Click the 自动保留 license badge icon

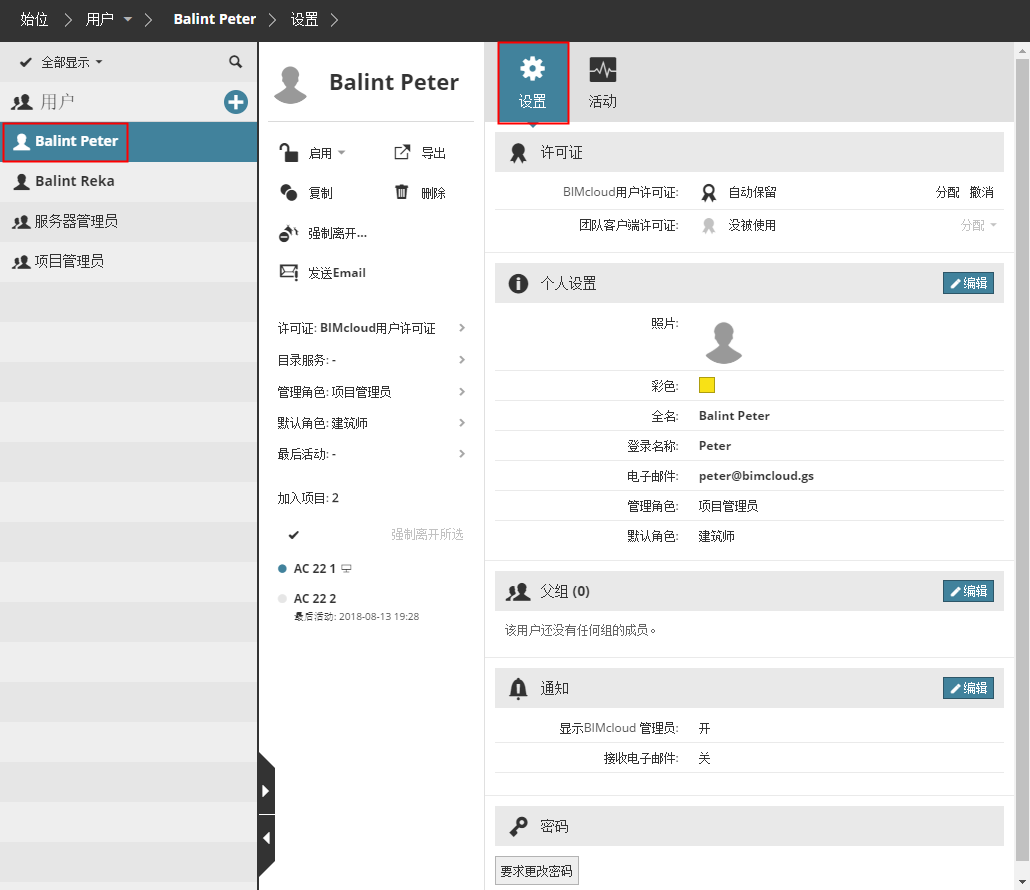click(x=708, y=192)
